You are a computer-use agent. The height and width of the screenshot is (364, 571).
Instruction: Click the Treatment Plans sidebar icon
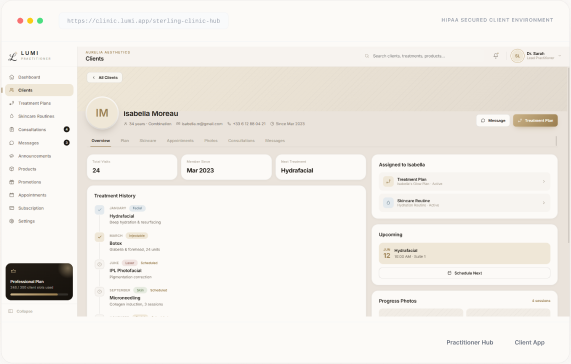pos(12,103)
